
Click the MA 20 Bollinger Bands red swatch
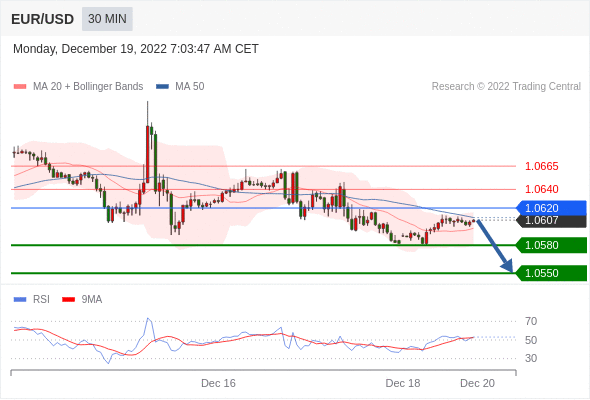tap(20, 87)
